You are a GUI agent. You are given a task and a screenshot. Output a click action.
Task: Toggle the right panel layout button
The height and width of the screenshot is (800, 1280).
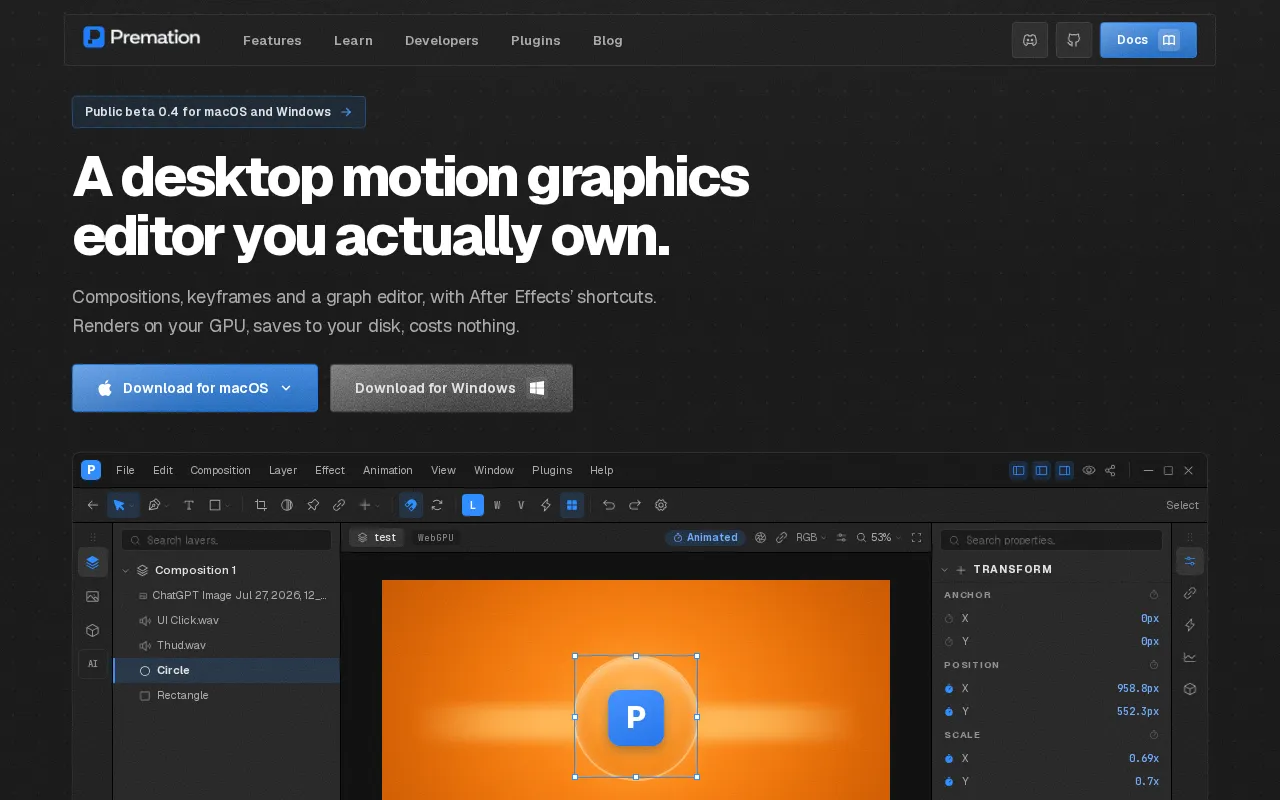pos(1065,470)
